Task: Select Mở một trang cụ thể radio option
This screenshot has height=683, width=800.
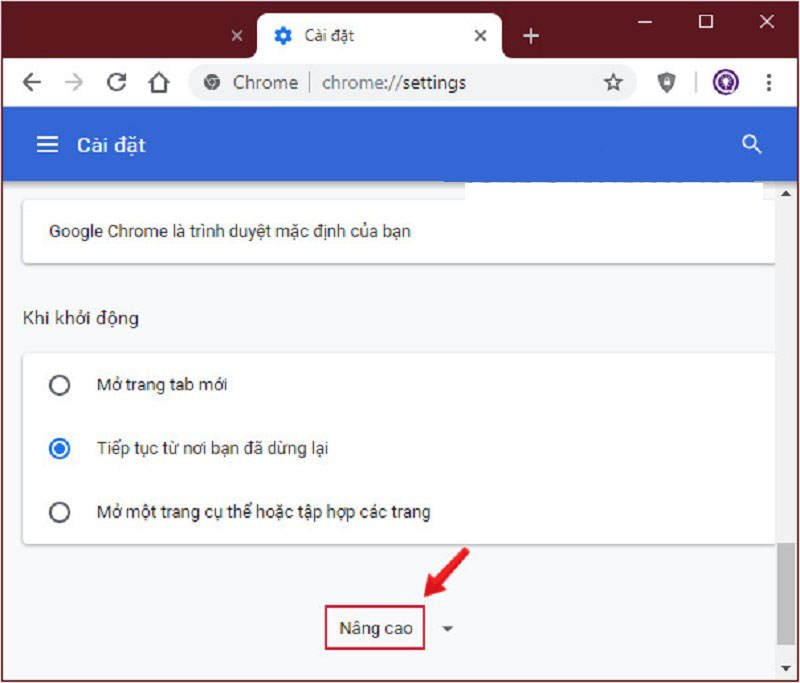Action: 60,512
